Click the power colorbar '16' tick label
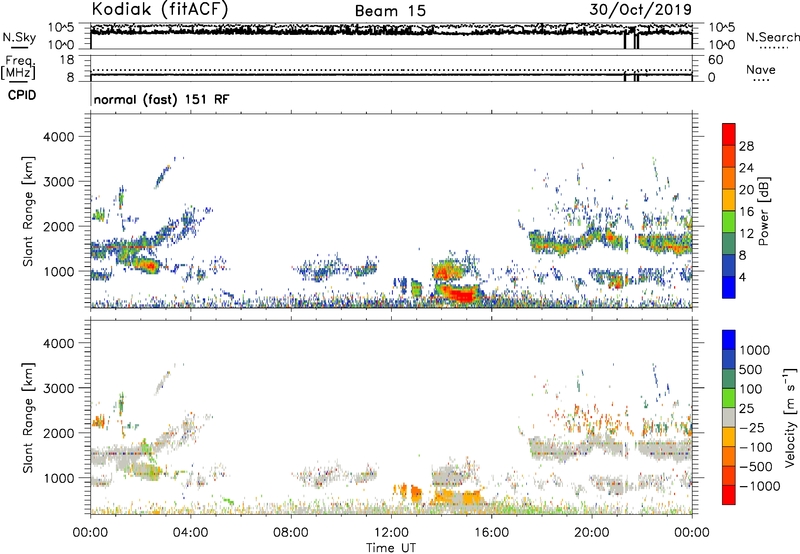Screen dimensions: 800x554 coord(746,212)
